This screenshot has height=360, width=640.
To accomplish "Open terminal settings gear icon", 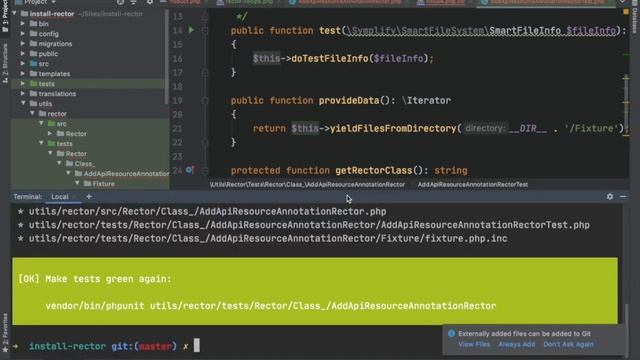I will click(x=610, y=197).
